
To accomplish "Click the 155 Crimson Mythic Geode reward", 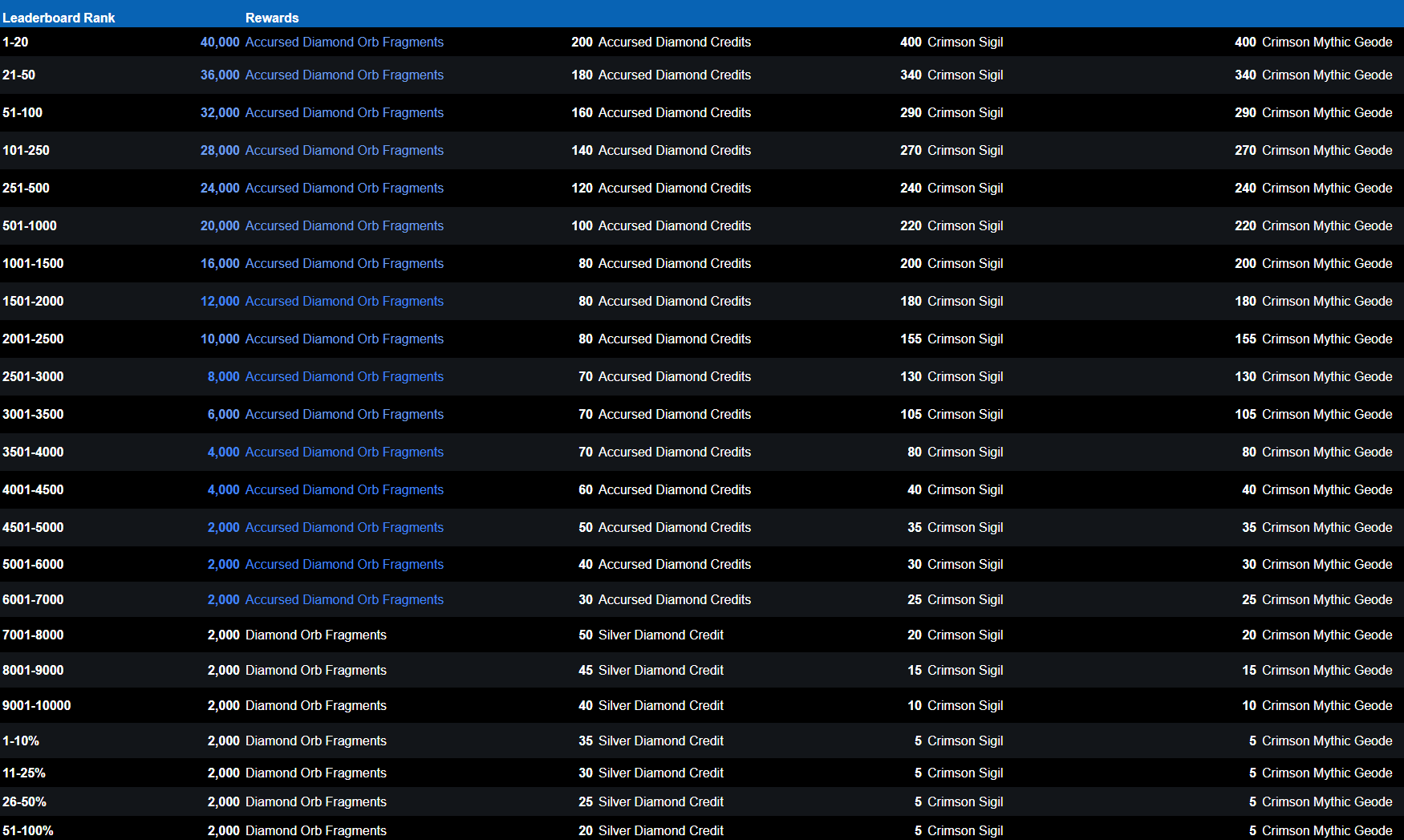I will 1313,339.
